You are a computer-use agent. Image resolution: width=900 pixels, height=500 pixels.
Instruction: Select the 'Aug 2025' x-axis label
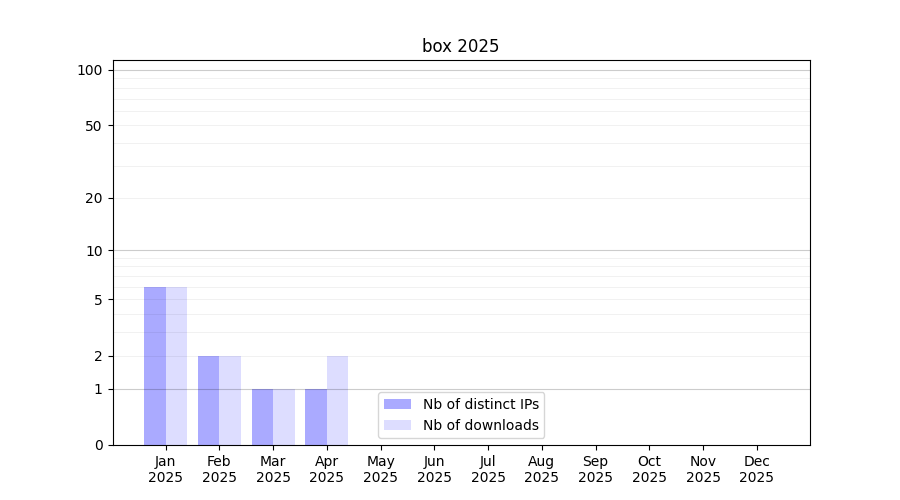(x=541, y=469)
